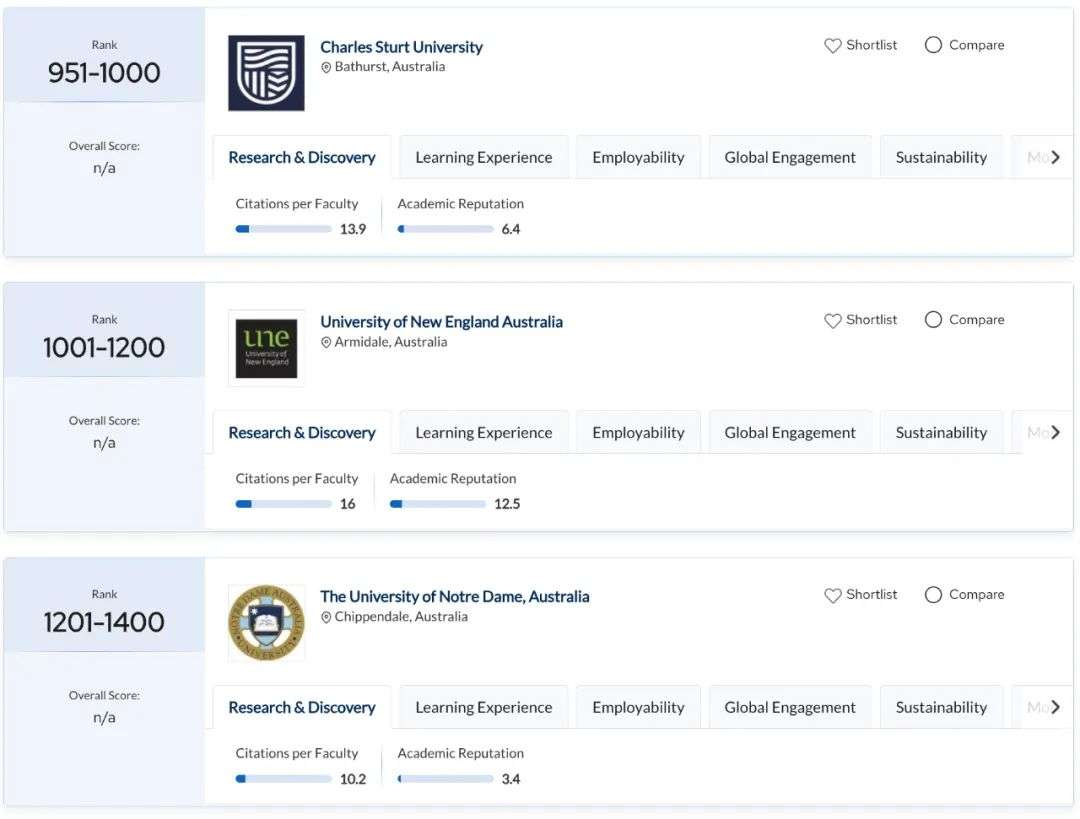Shortlist The University of Notre Dame, Australia
The width and height of the screenshot is (1080, 819).
861,594
